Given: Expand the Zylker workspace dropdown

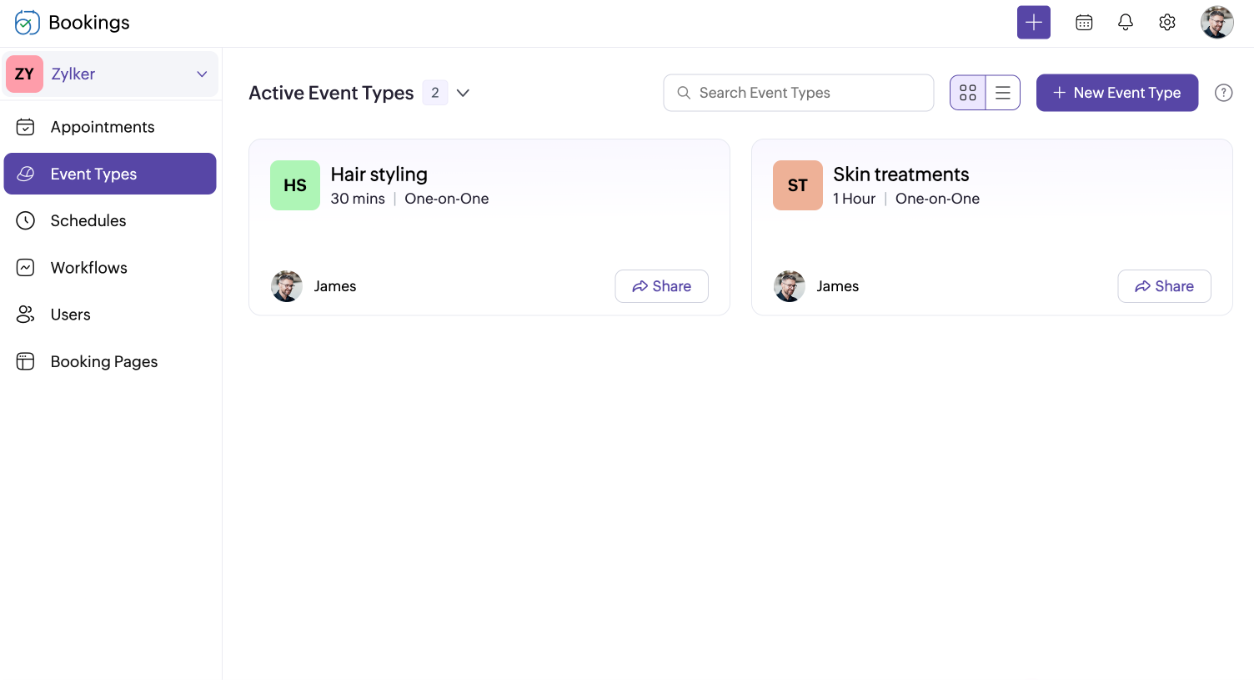Looking at the screenshot, I should coord(202,74).
